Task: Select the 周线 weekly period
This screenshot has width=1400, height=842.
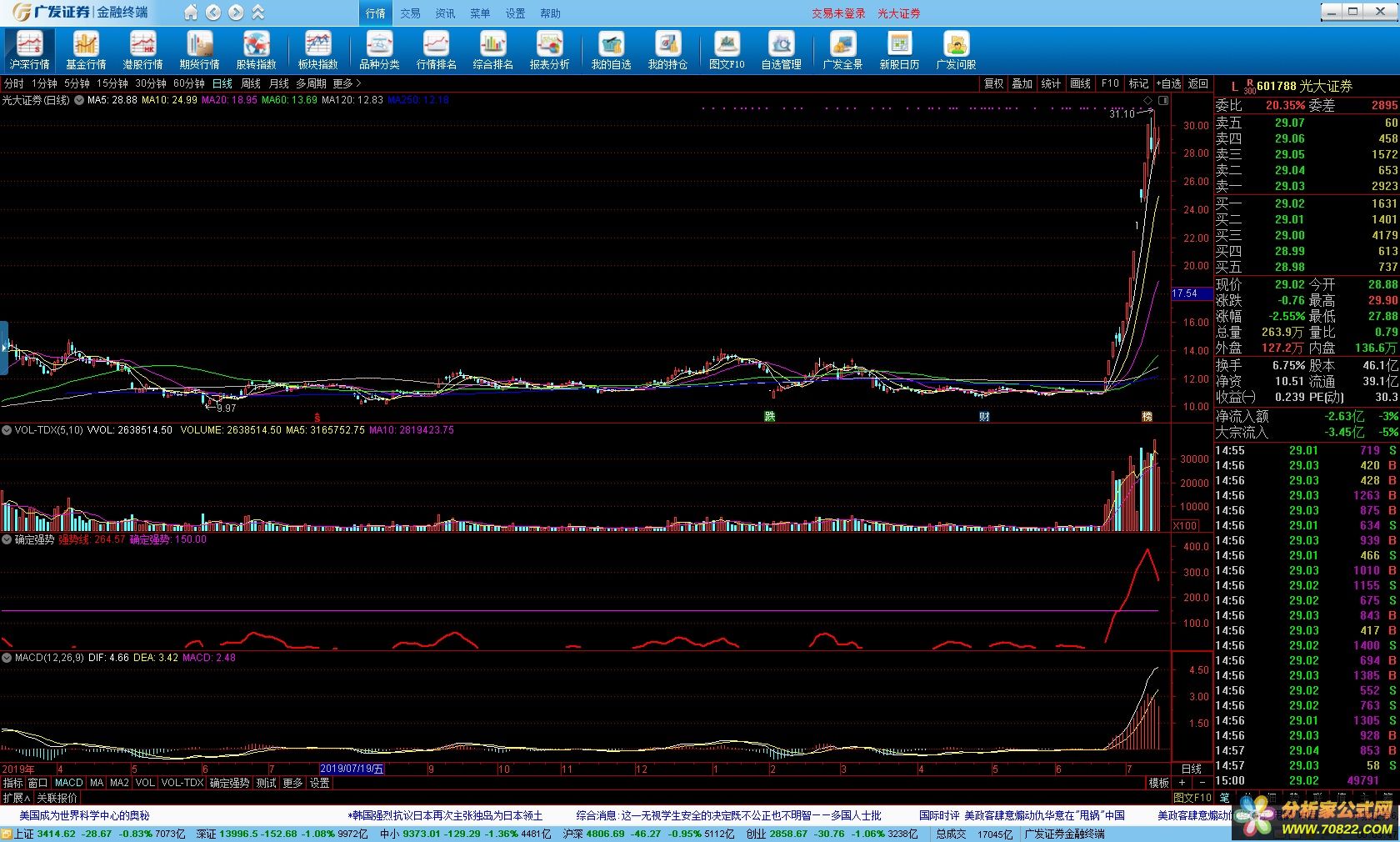Action: (251, 83)
